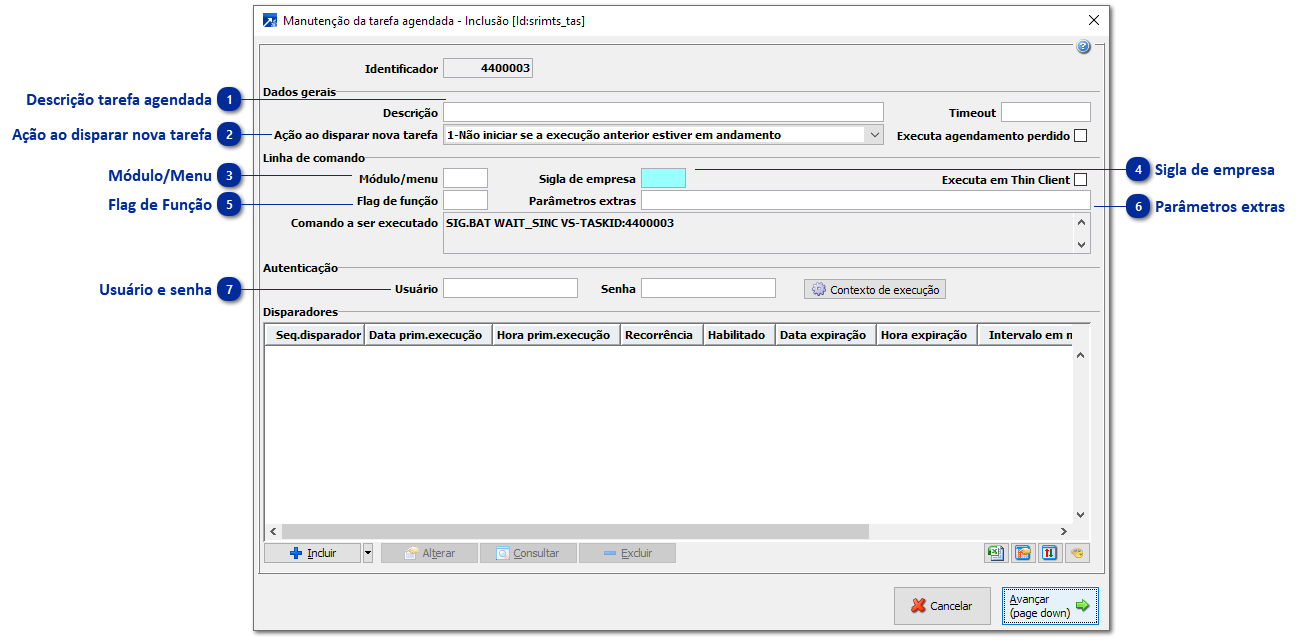
Task: Toggle Executa em Thin Client checkbox
Action: point(1080,180)
